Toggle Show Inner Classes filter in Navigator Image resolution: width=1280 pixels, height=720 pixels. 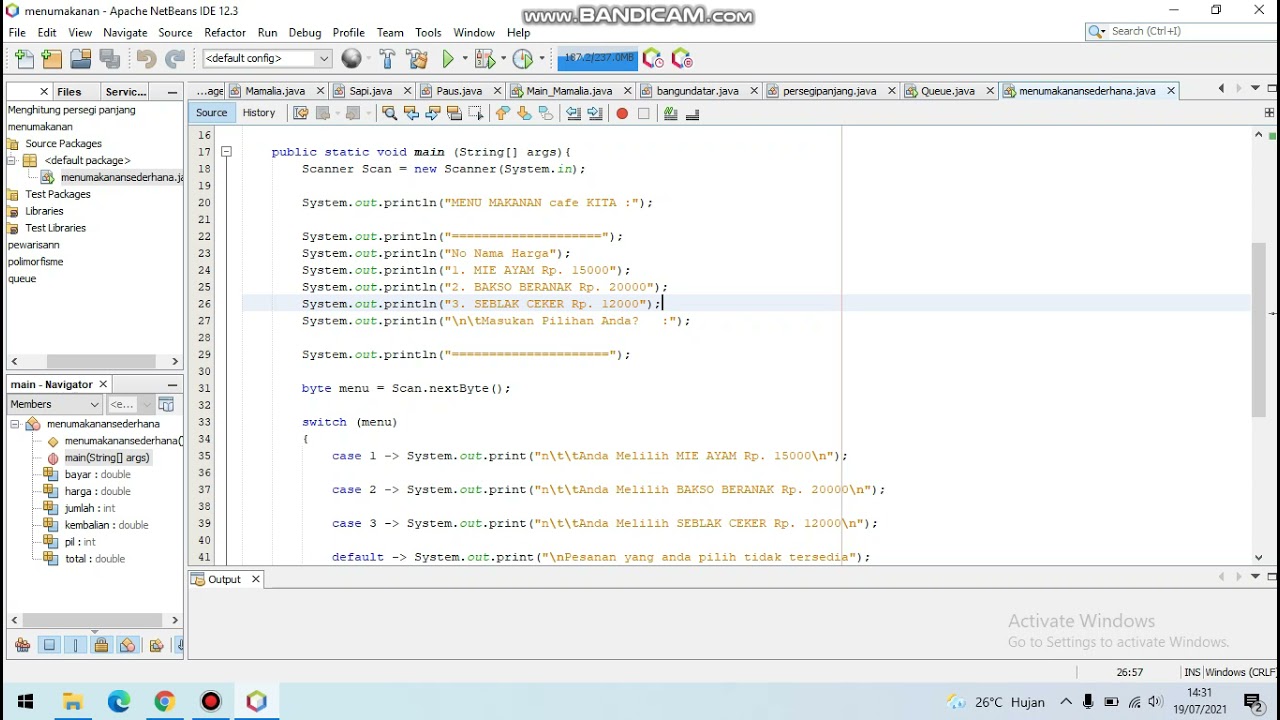coord(127,645)
